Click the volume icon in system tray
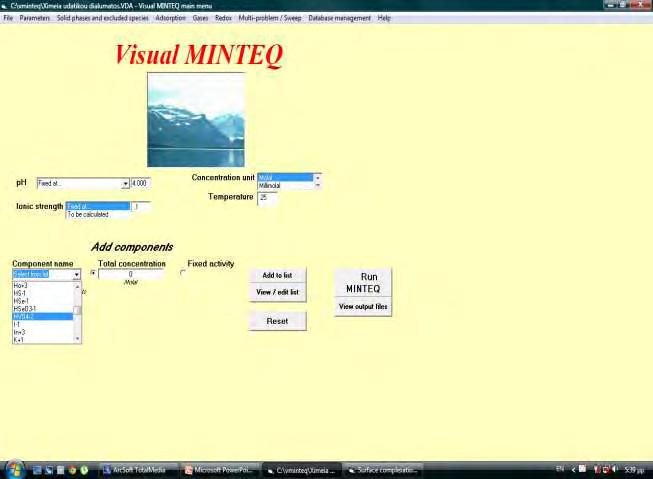The image size is (653, 479). click(x=615, y=470)
